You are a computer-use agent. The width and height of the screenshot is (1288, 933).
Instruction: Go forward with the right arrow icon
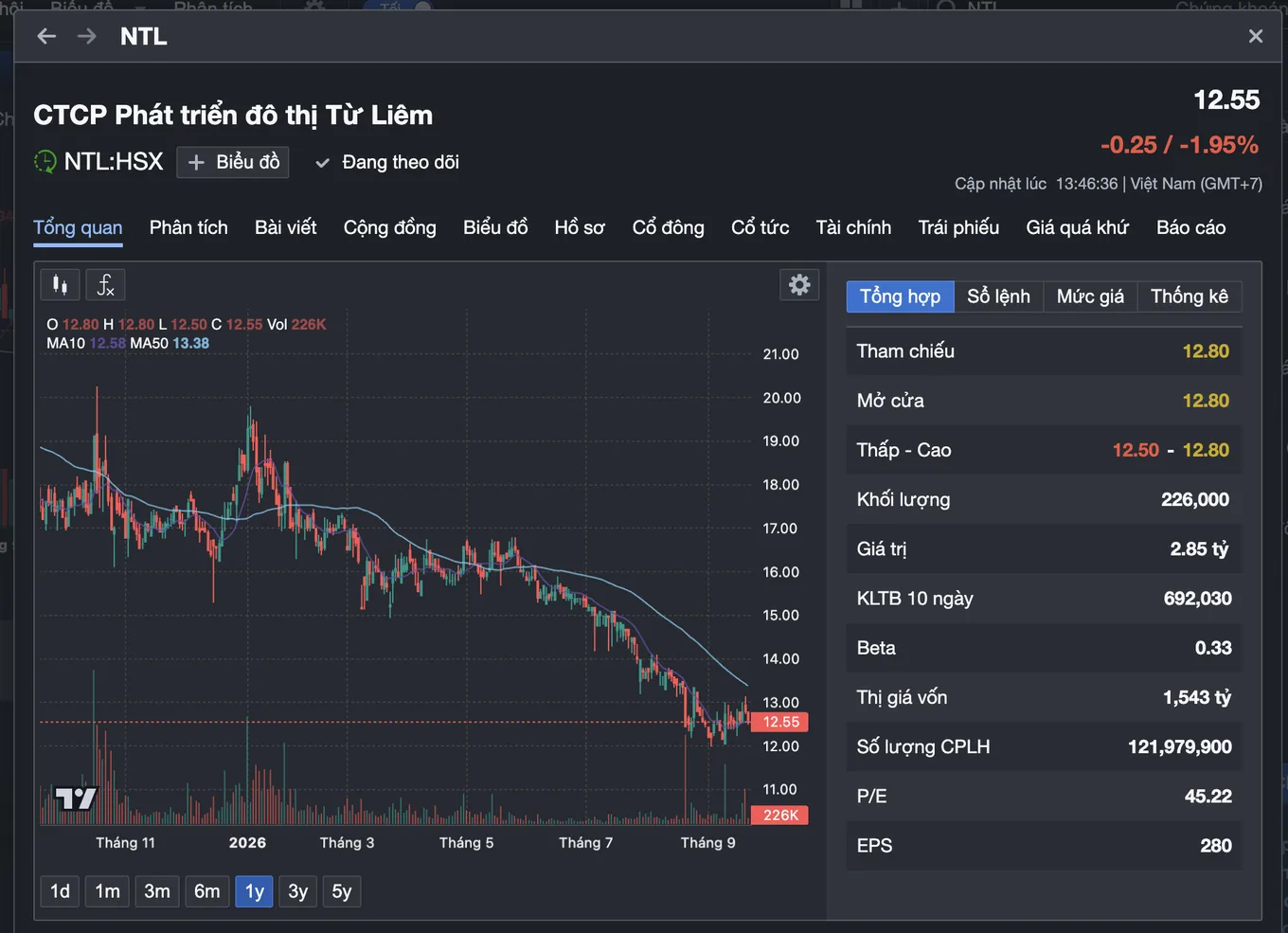tap(87, 36)
